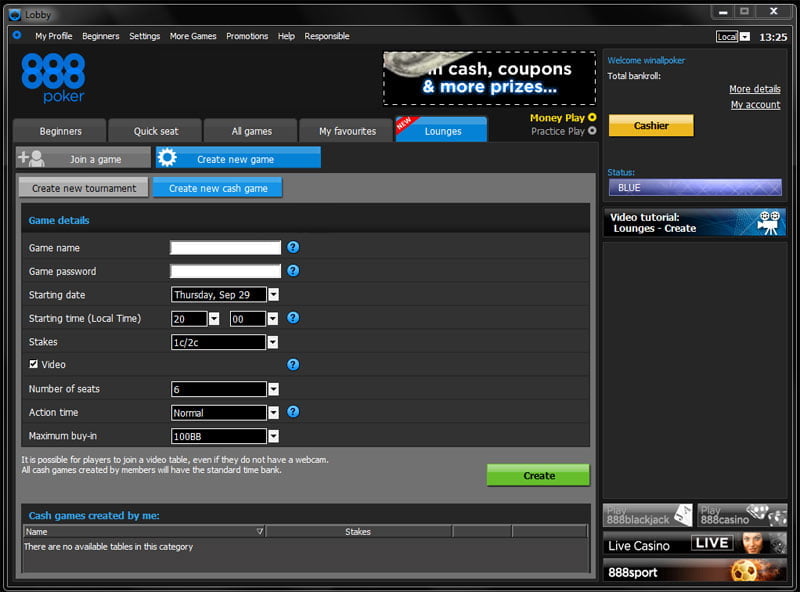This screenshot has width=800, height=592.
Task: Open the Cashier
Action: tap(651, 126)
